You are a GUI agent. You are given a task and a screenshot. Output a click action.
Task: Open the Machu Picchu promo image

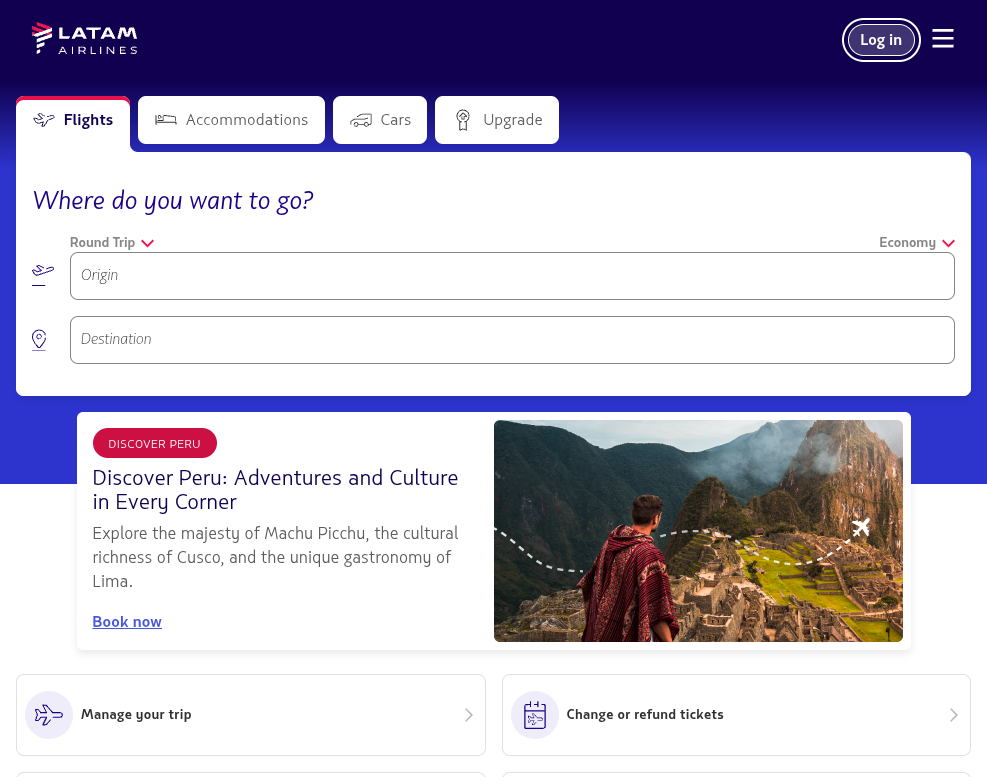coord(698,531)
